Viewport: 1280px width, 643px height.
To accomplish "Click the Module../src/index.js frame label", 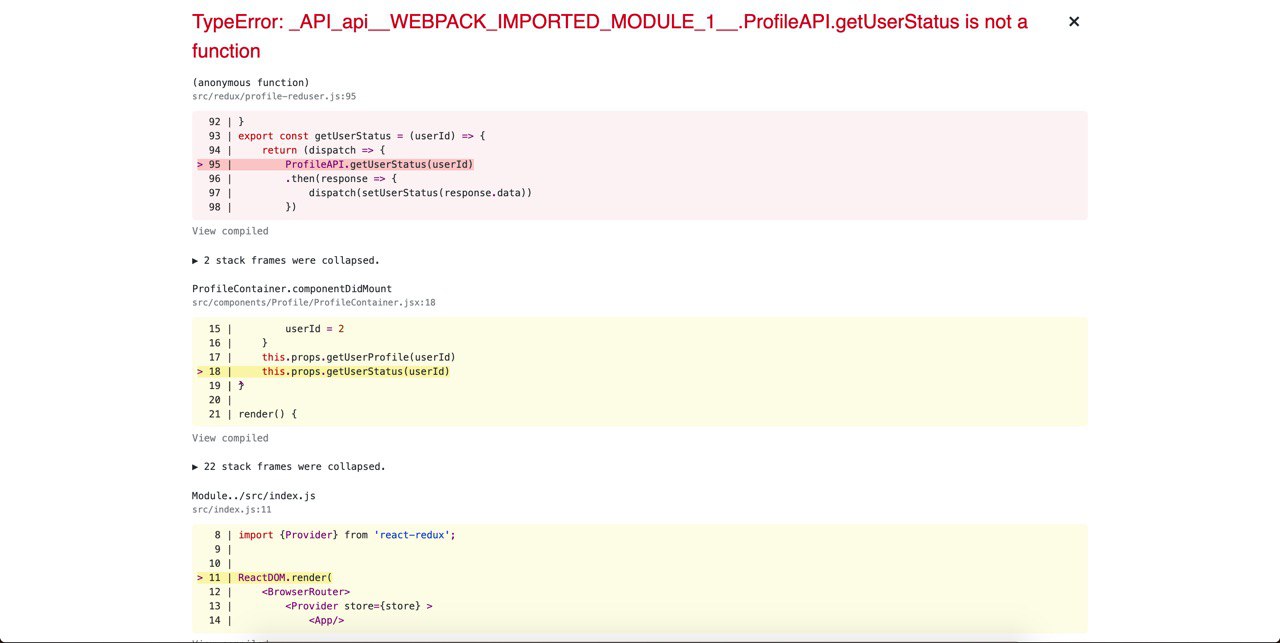I will point(254,496).
